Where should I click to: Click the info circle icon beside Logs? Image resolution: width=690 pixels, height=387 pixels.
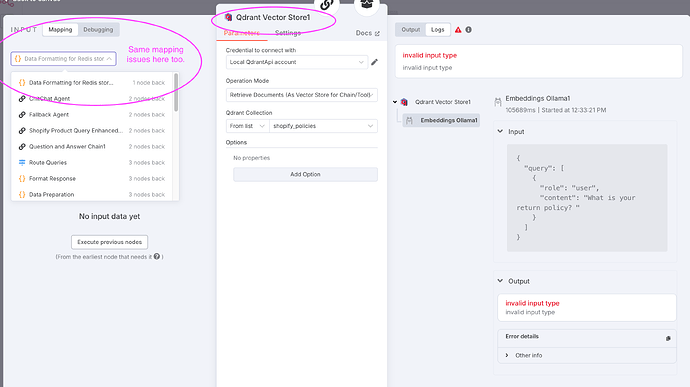point(469,30)
